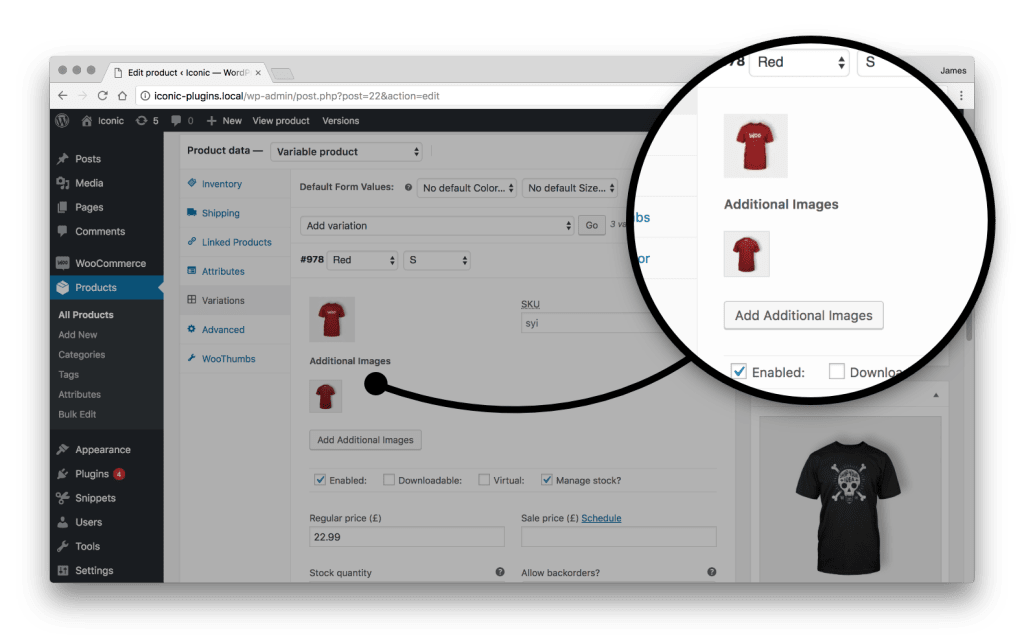The height and width of the screenshot is (639, 1024).
Task: Click the Go button
Action: pos(592,225)
